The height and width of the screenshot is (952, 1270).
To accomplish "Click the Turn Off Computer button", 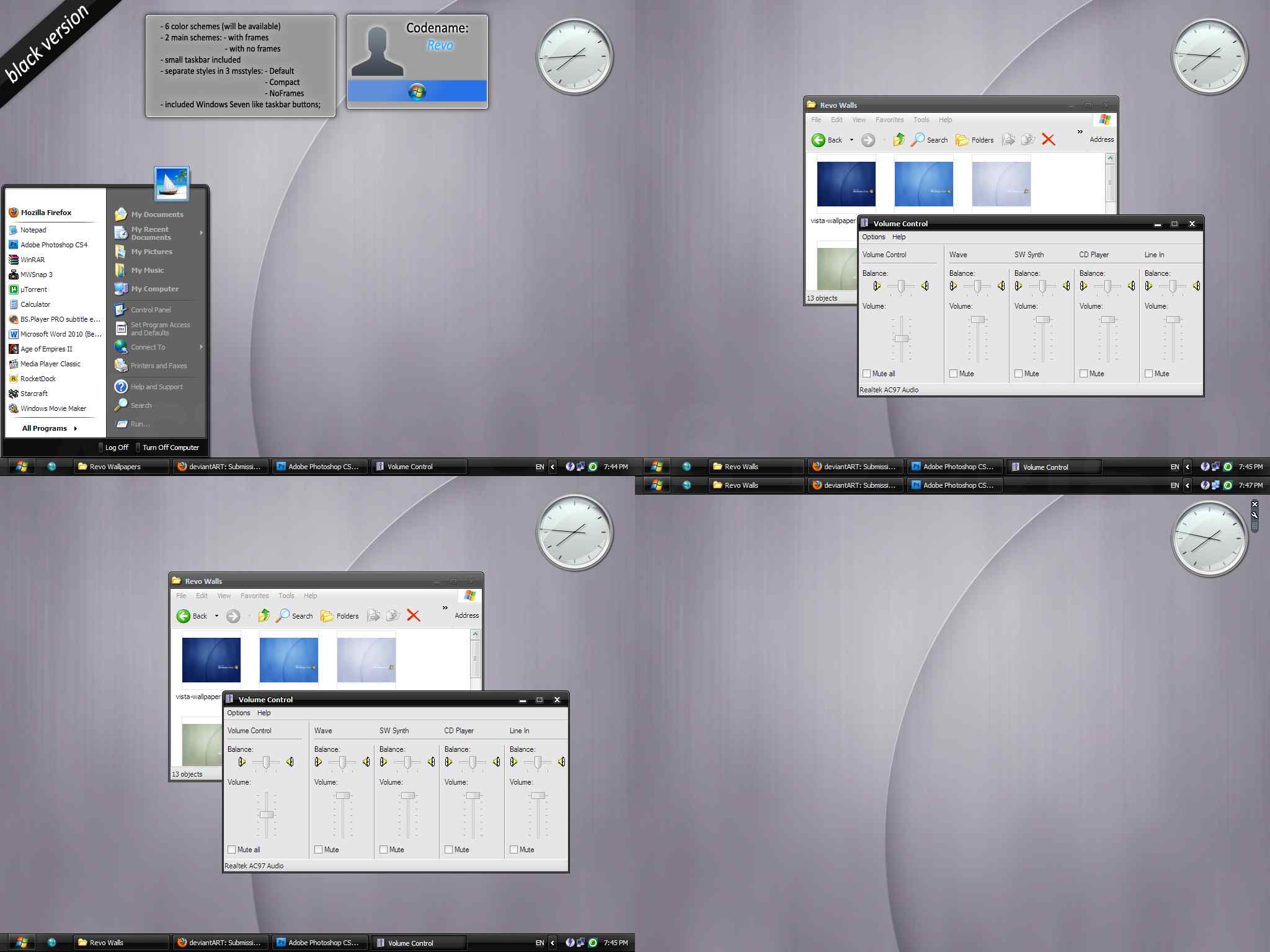I will 168,447.
